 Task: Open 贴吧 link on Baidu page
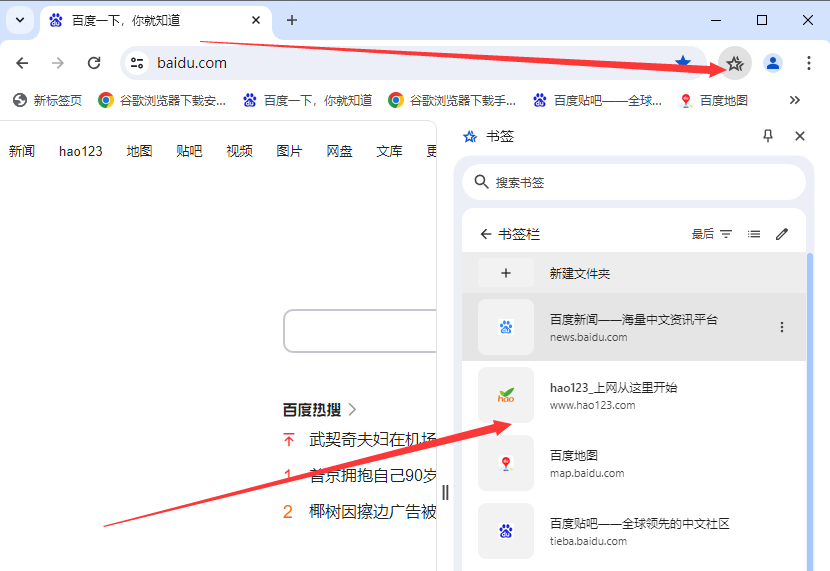(x=189, y=151)
